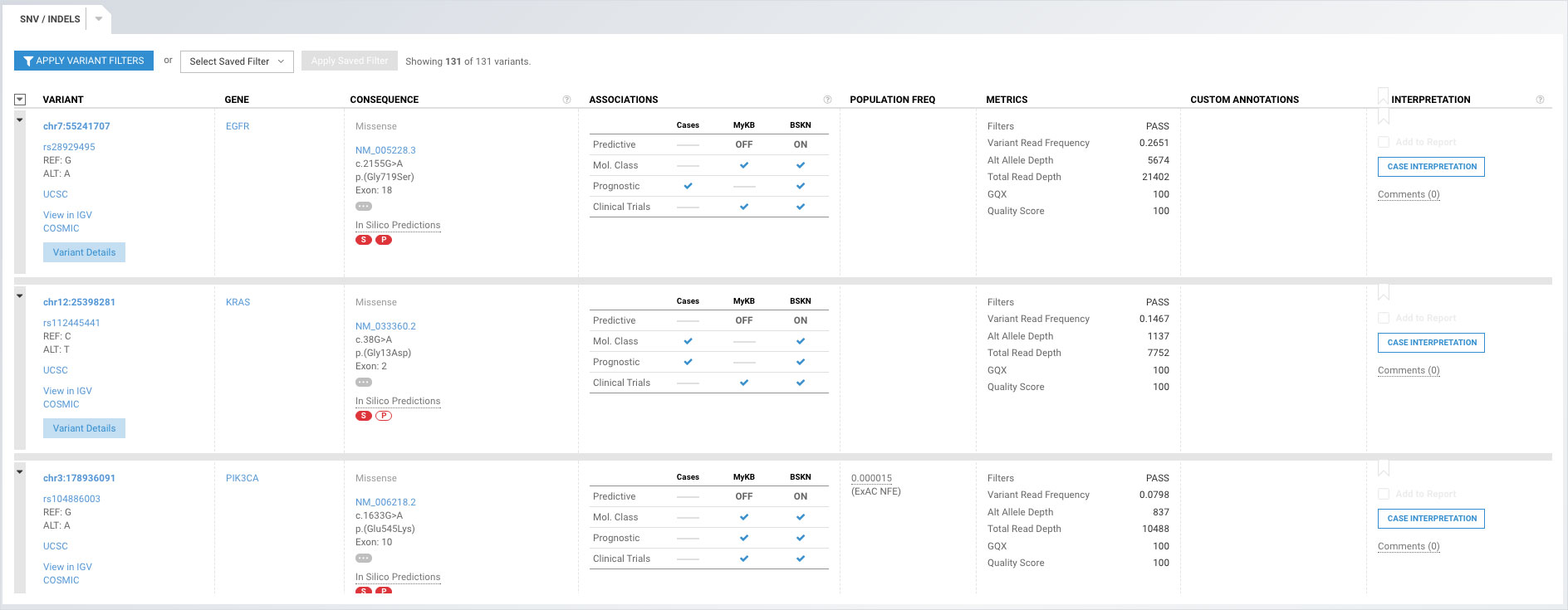
Task: Click the bookmark icon in the EGFR row
Action: click(x=1383, y=117)
